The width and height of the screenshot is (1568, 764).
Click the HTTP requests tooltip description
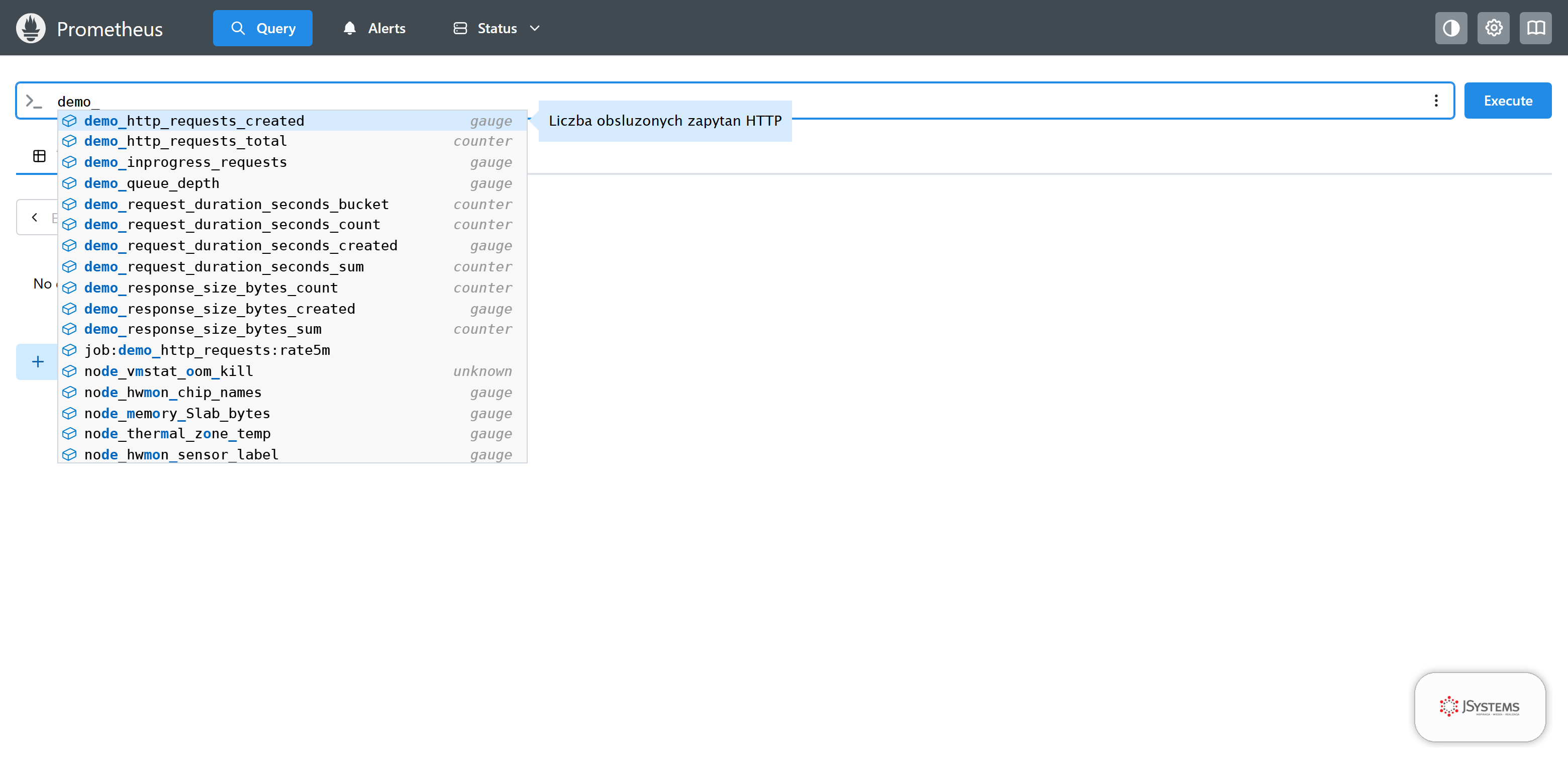click(x=665, y=121)
